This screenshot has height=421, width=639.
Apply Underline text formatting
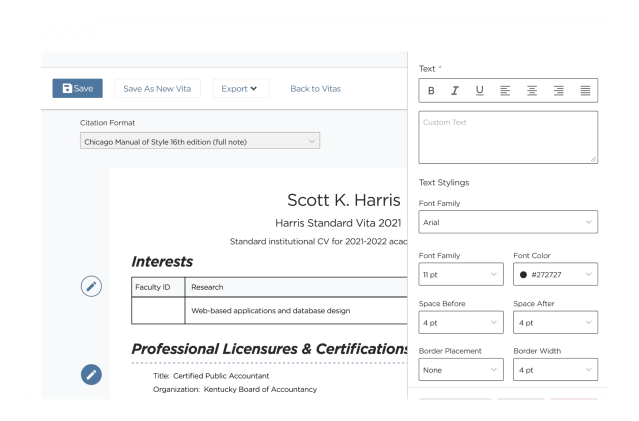[479, 91]
